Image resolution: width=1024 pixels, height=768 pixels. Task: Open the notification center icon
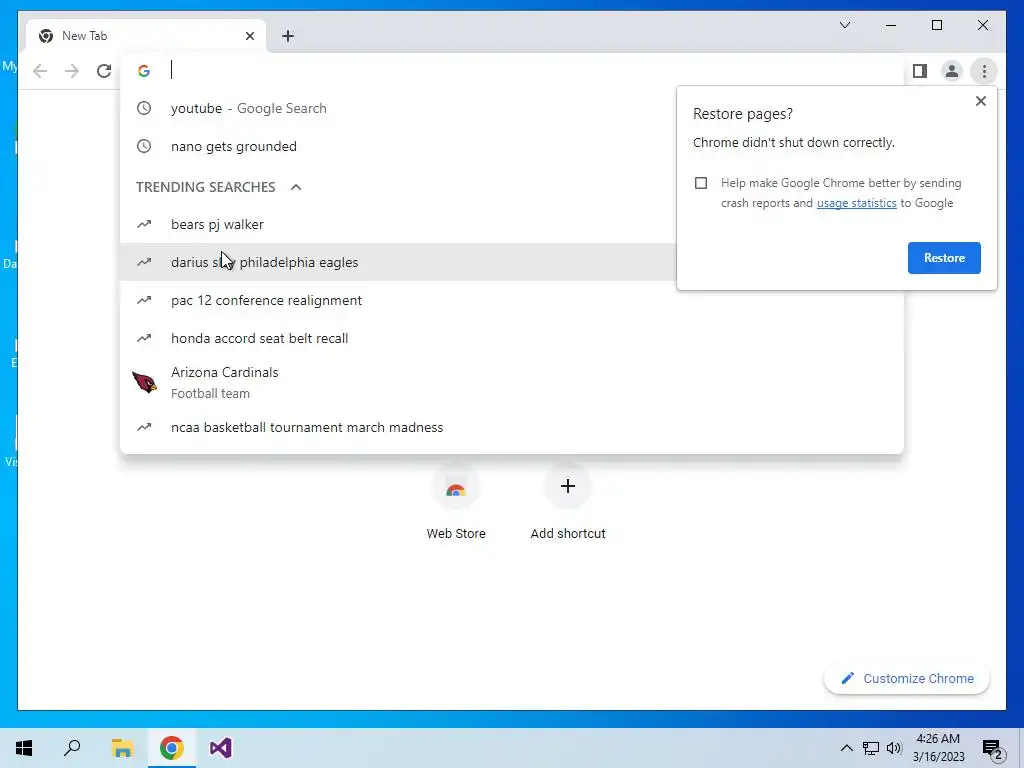[993, 749]
